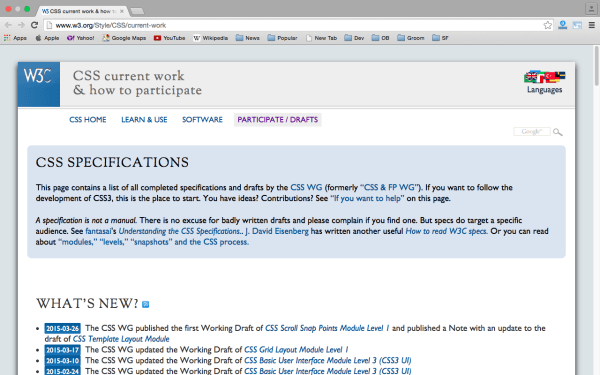Open the user profile icon in title bar
The image size is (600, 375).
coord(591,8)
